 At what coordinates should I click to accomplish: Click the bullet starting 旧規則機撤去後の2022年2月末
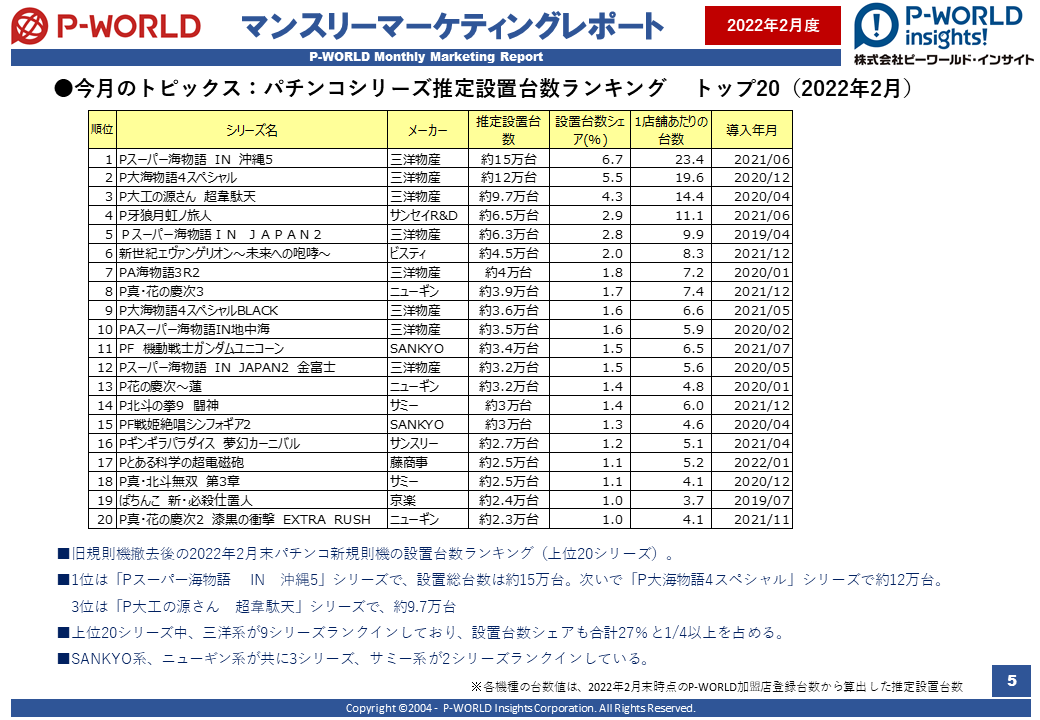coord(366,554)
